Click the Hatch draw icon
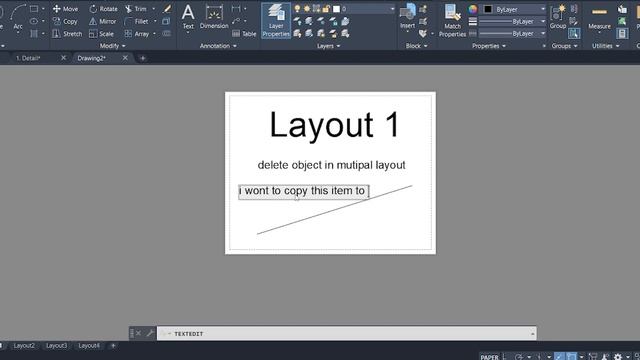640x360 pixels. 34,33
